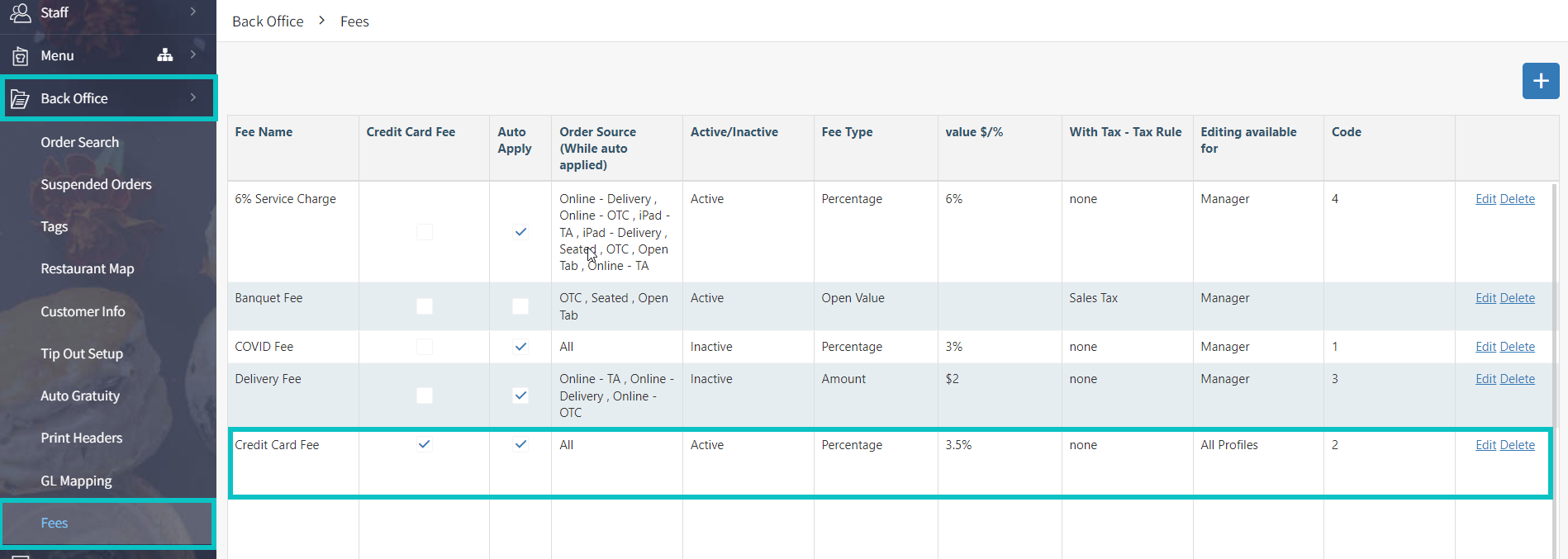Click the hierarchy icon beside Menu
Screen dimensions: 1568x559
point(165,54)
